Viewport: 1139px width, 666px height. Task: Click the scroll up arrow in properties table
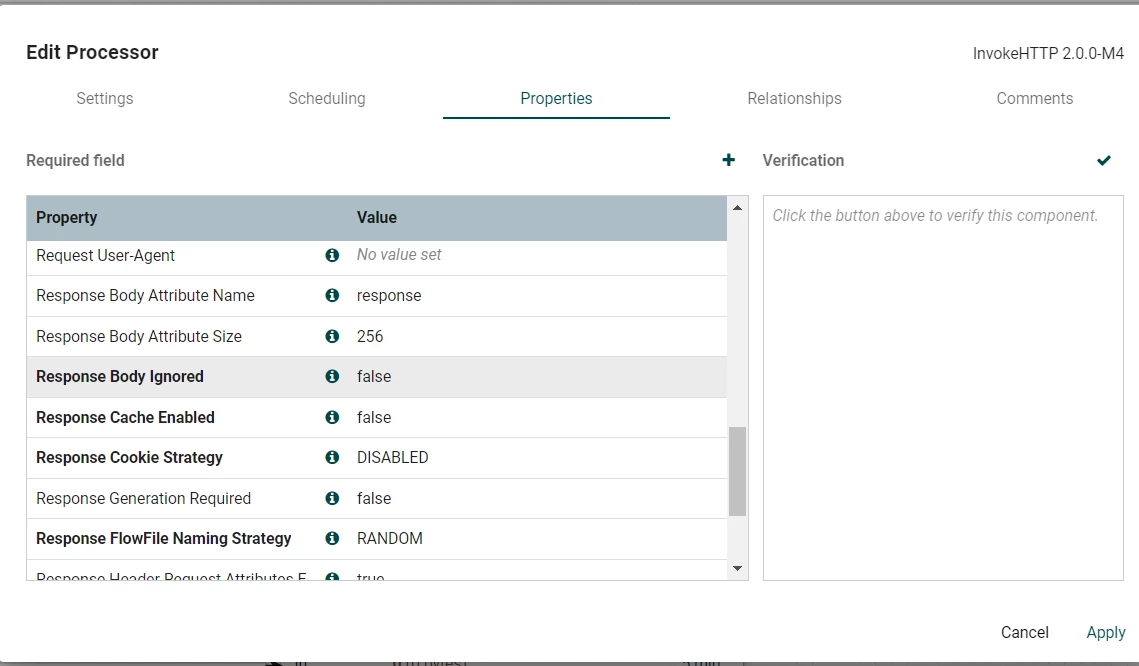click(737, 208)
